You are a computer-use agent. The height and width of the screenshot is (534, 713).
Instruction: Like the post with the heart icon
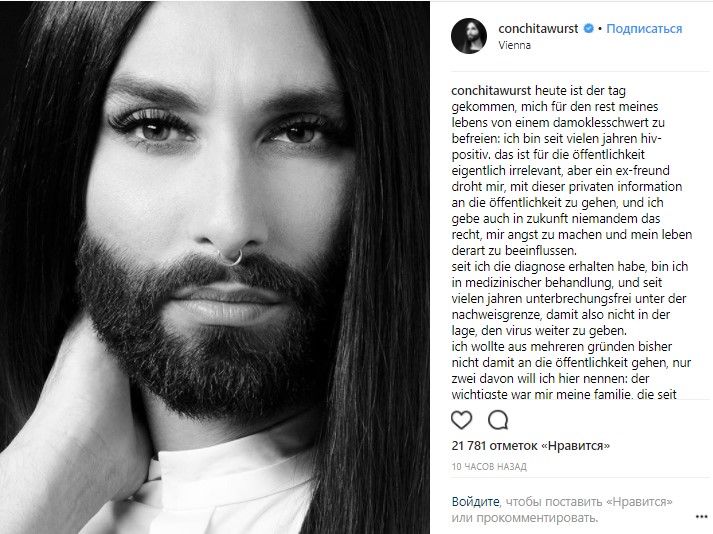point(461,420)
